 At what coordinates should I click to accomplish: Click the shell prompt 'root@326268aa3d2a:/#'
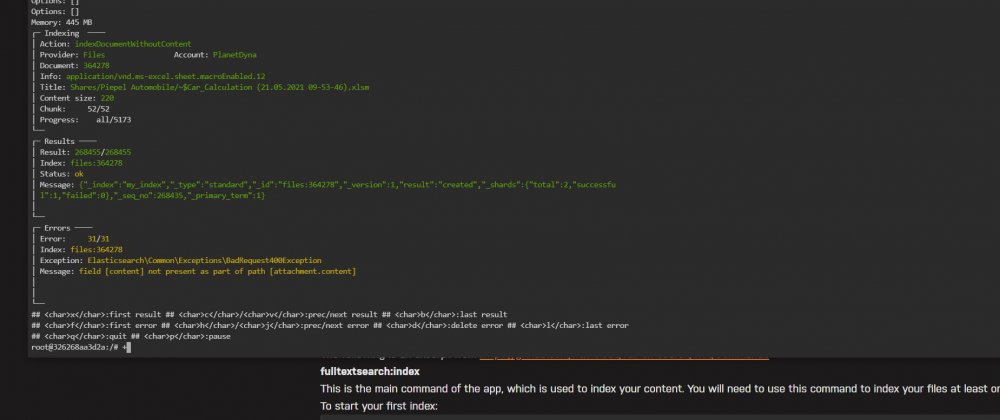click(x=76, y=347)
